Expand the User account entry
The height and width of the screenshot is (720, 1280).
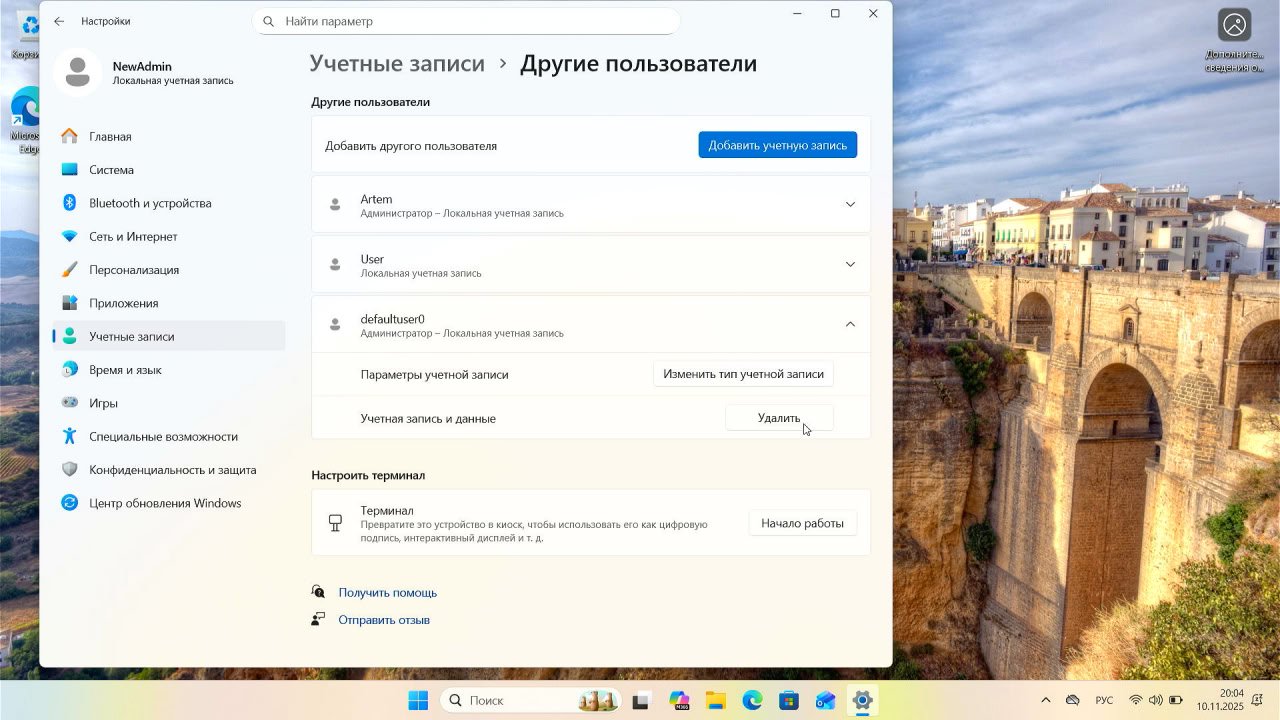point(849,264)
